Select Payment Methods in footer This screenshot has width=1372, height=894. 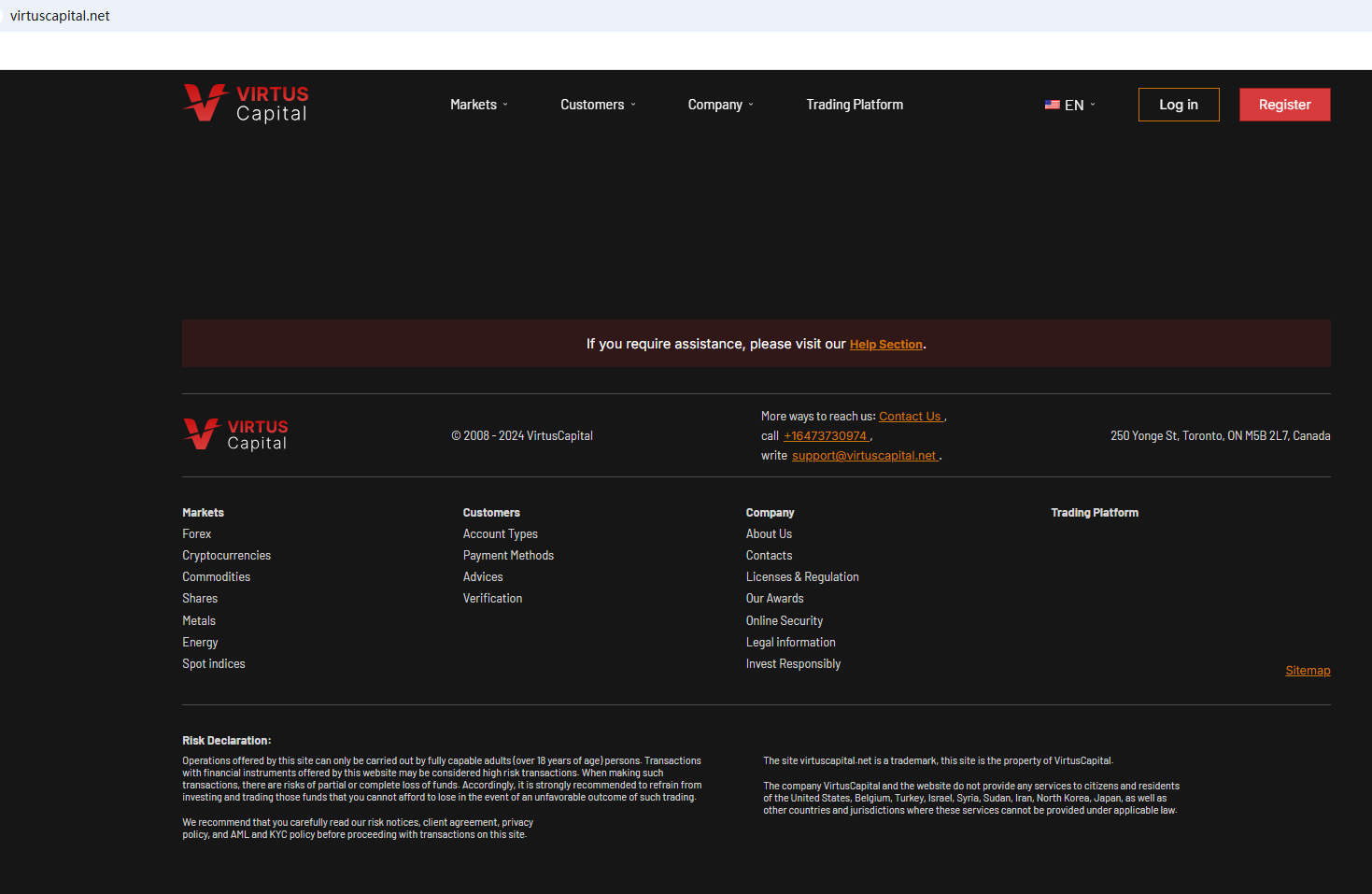(508, 556)
